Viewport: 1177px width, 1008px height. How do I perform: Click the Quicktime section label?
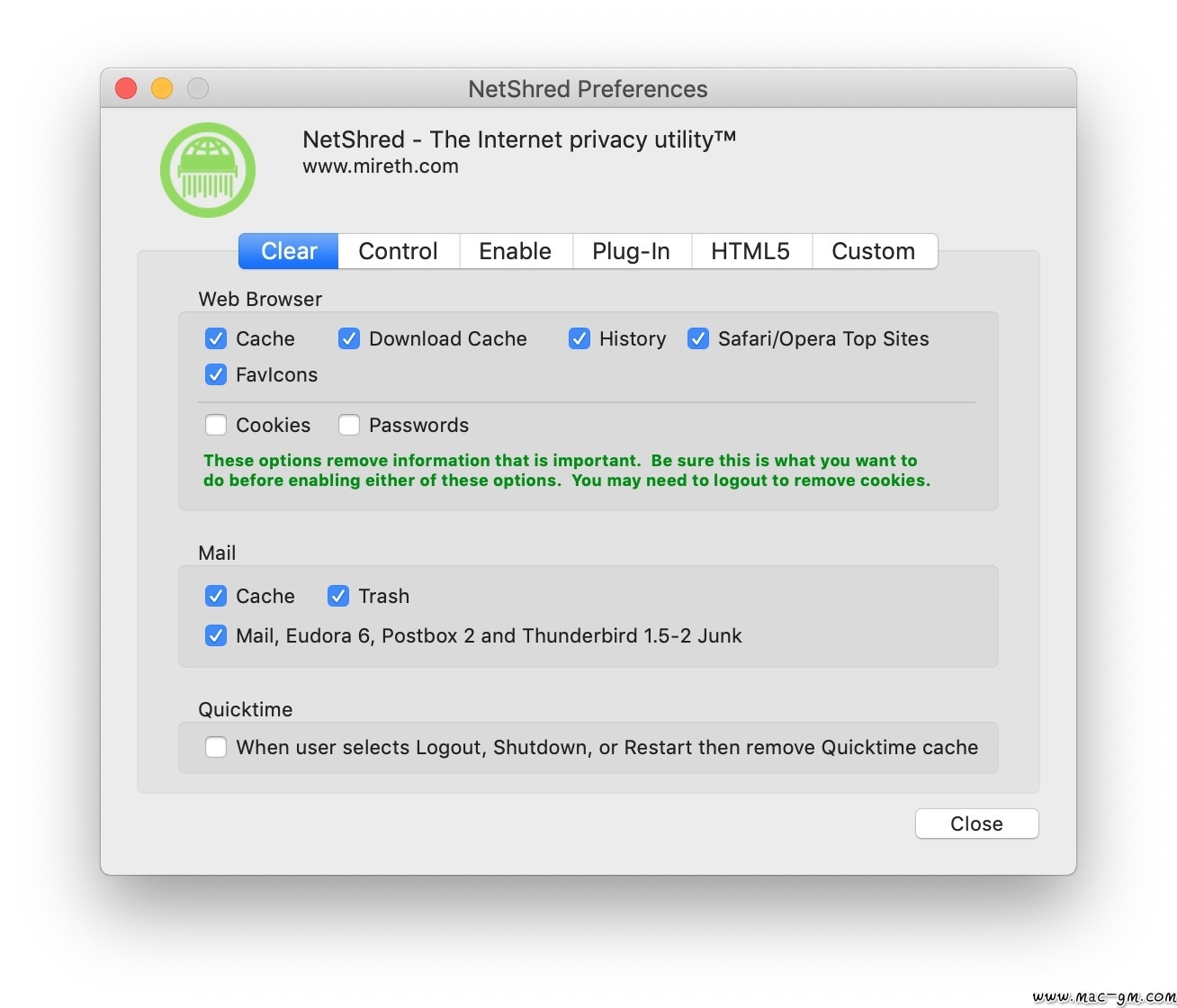(246, 709)
